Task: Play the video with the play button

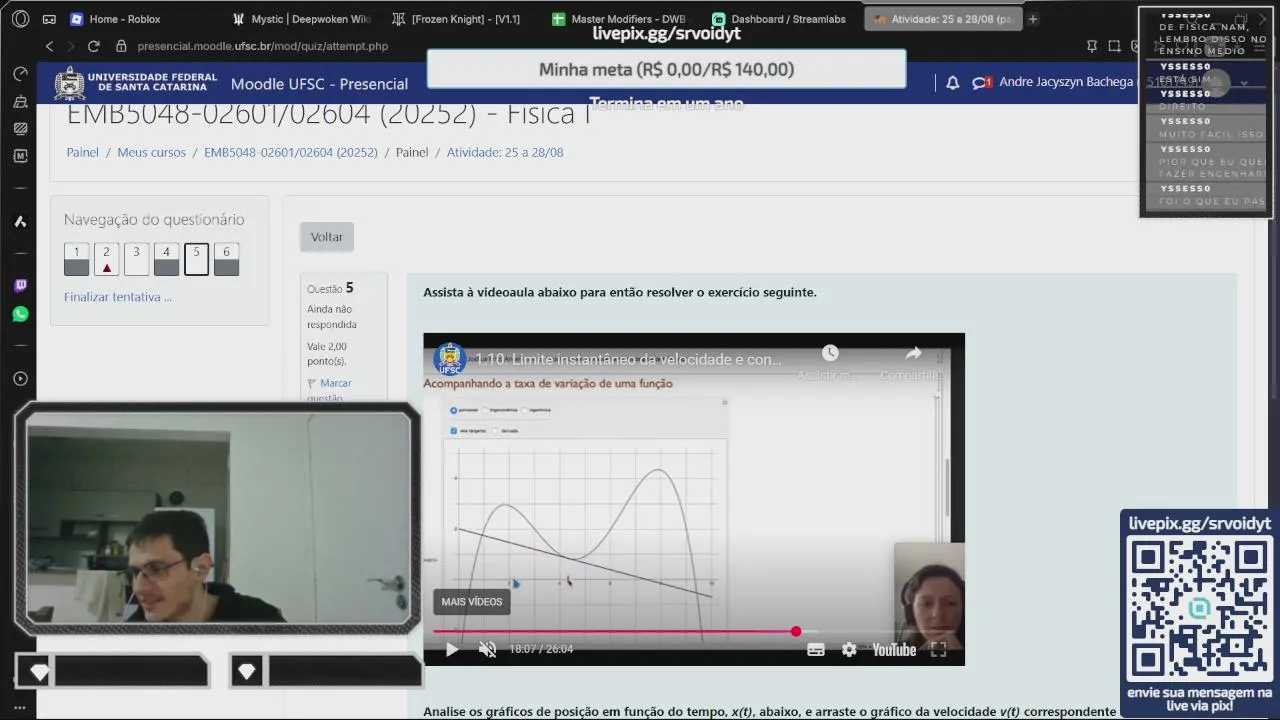Action: (452, 649)
